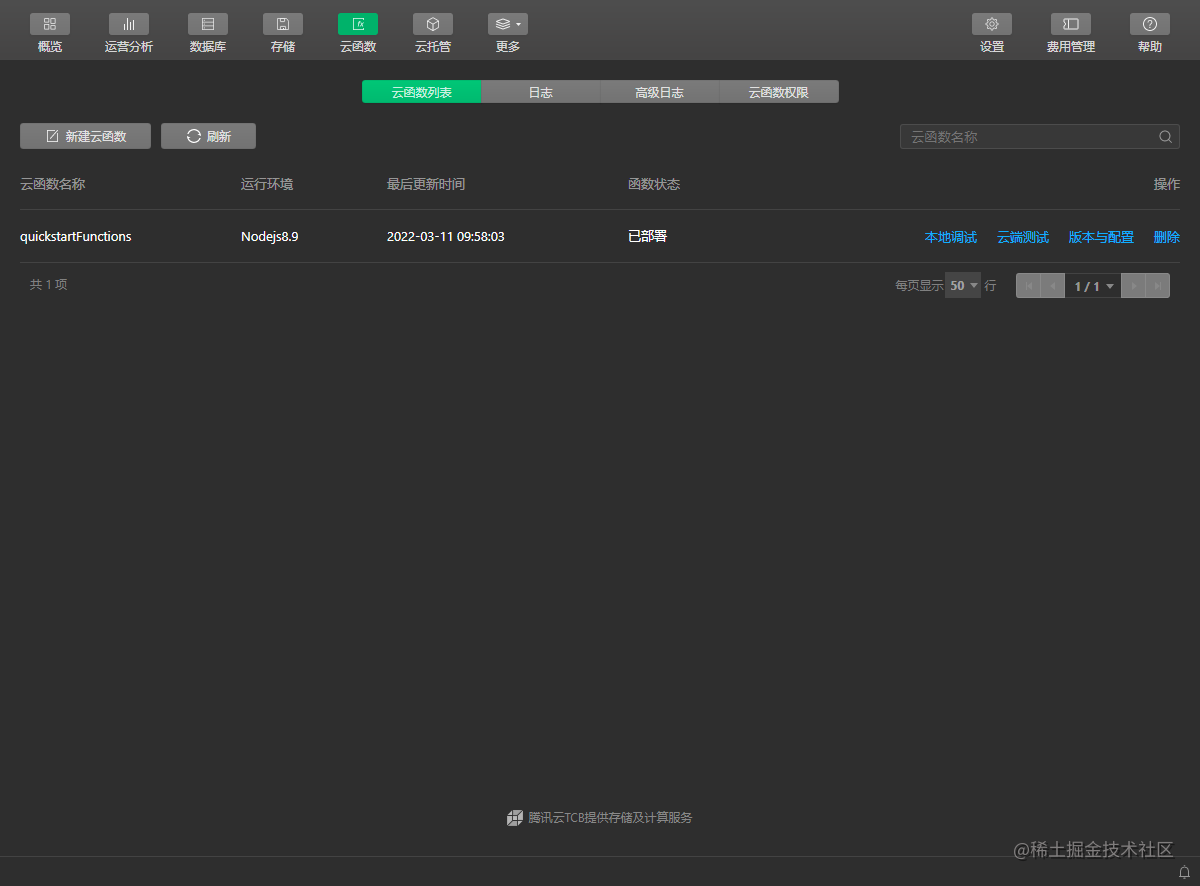Open 本地调试 for quickstartFunctions
This screenshot has height=886, width=1200.
[951, 237]
